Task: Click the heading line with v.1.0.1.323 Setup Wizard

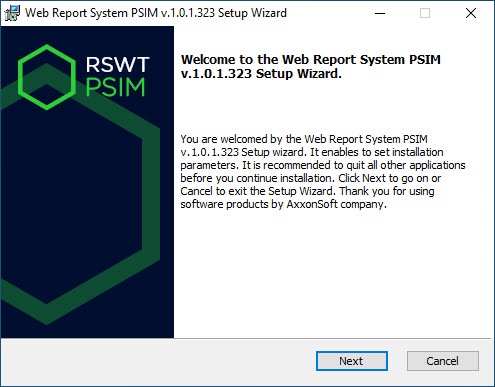Action: (x=261, y=74)
